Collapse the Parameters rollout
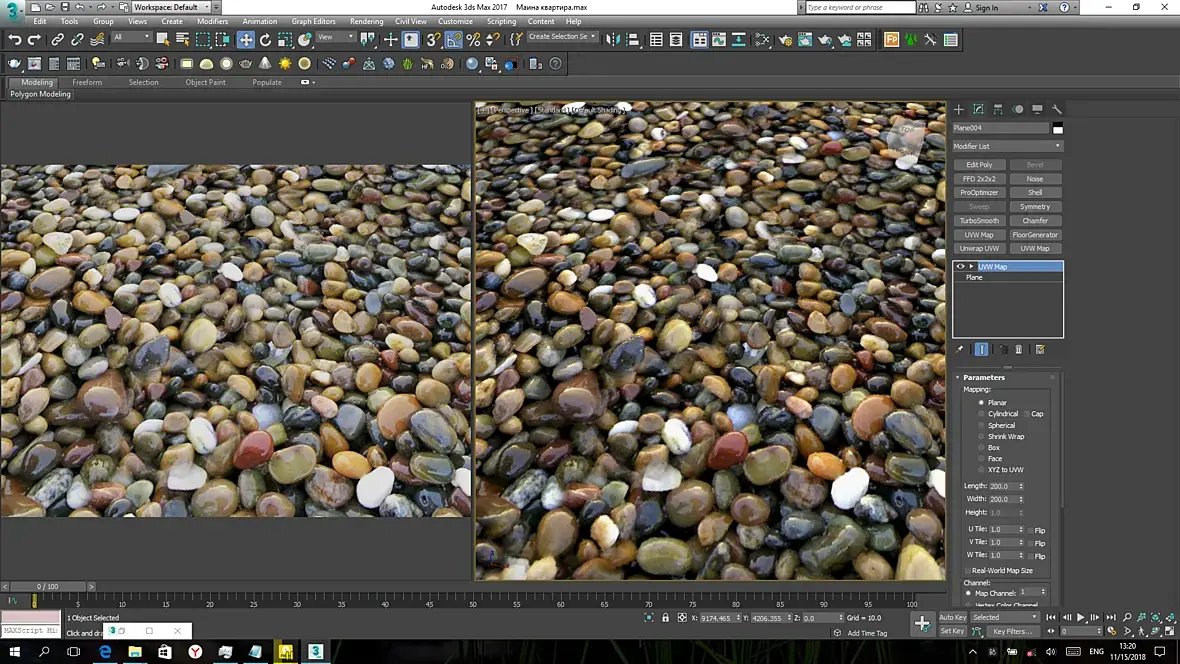Image resolution: width=1180 pixels, height=664 pixels. click(984, 377)
